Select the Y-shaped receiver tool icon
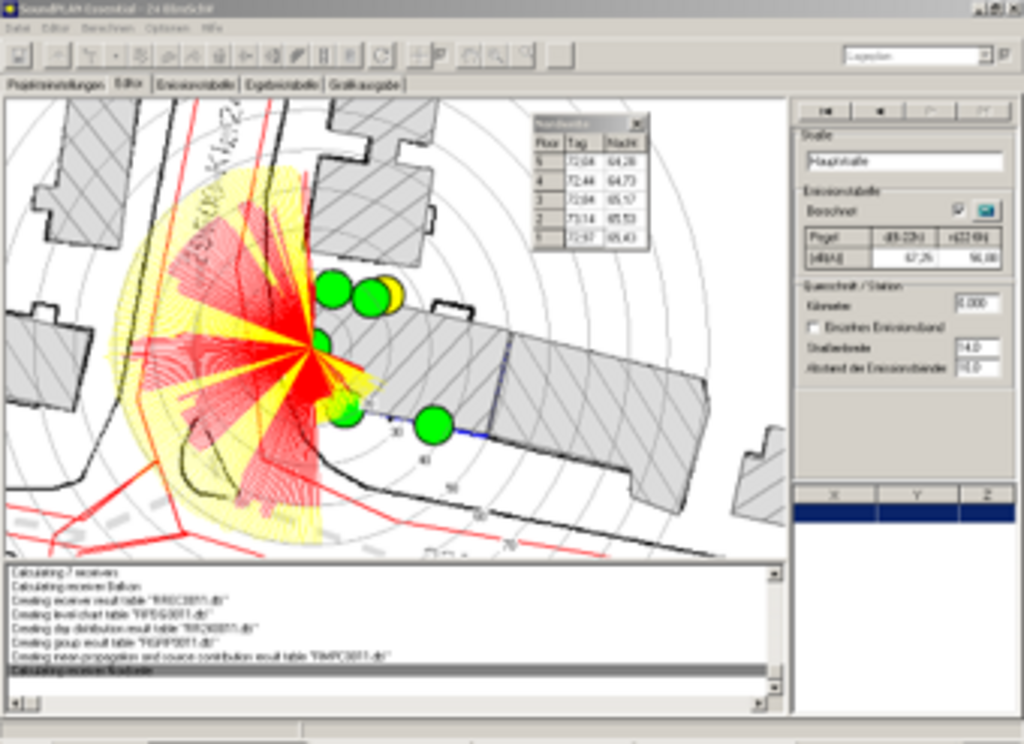Screen dimensions: 1024x744 pos(90,56)
